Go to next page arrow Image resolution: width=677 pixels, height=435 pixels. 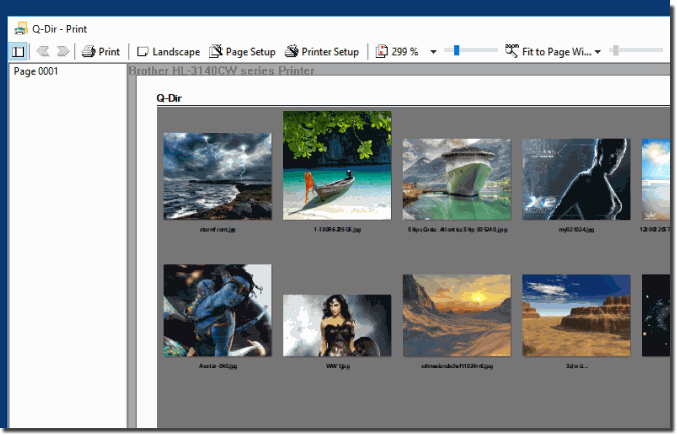(63, 51)
